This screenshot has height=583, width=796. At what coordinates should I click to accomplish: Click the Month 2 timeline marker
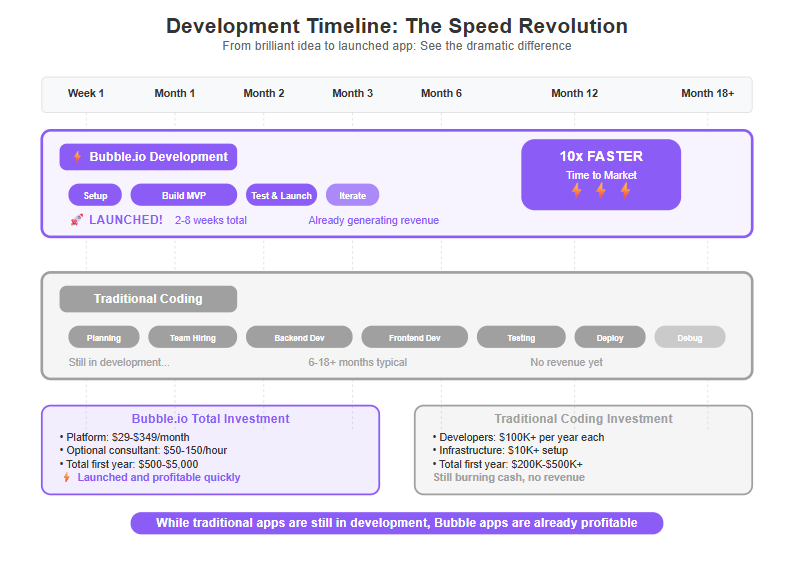[x=263, y=93]
